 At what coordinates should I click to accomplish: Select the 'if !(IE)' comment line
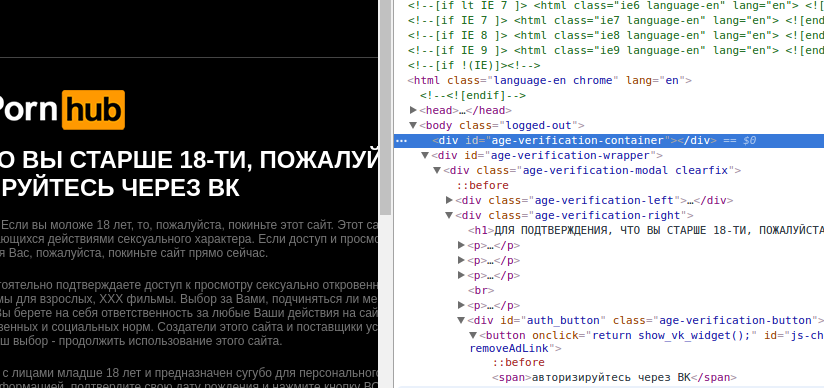(474, 66)
